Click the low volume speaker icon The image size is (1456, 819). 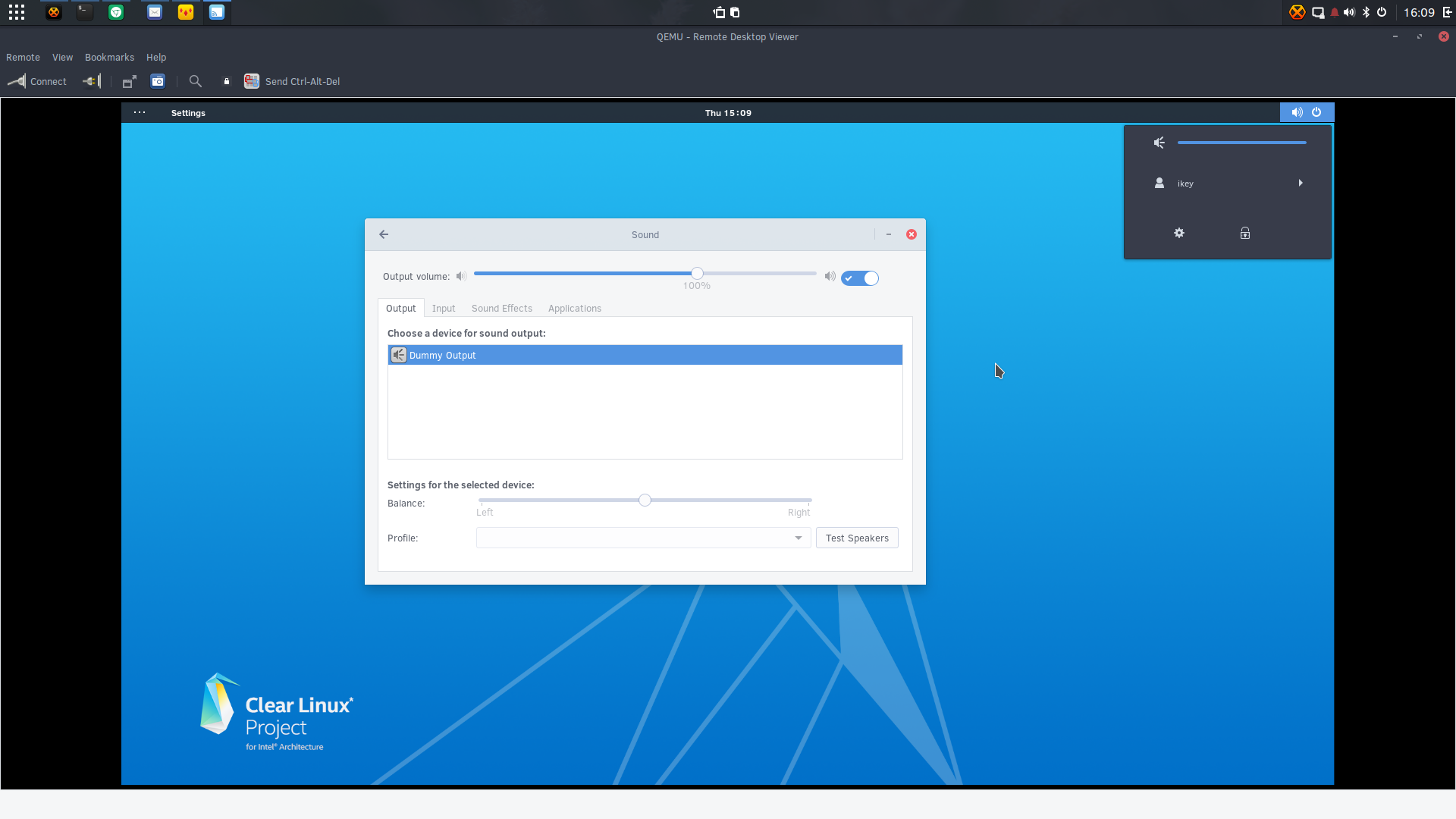point(460,276)
